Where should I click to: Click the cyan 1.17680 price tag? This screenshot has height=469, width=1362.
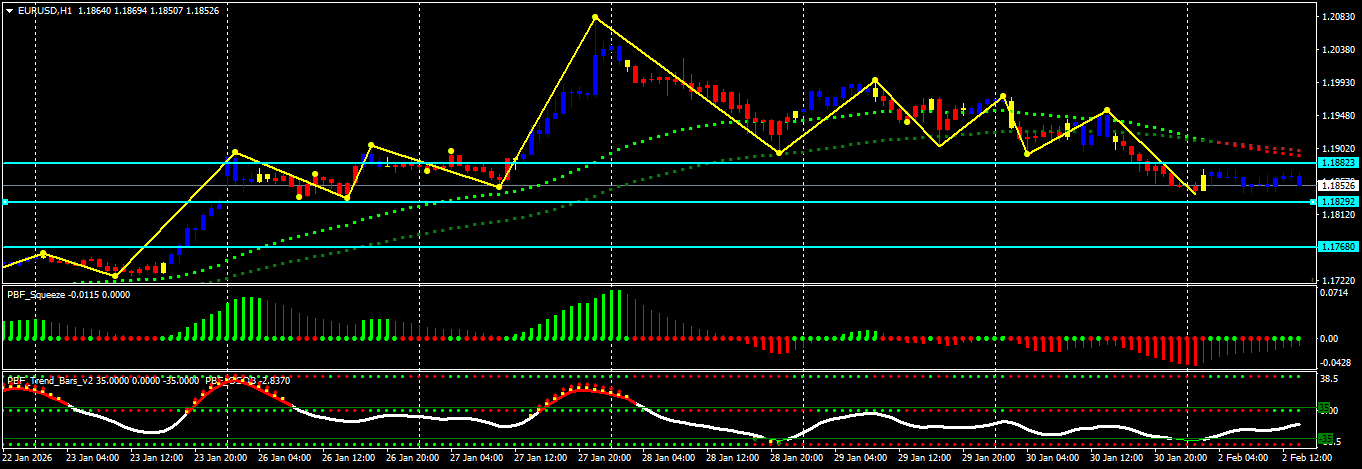[1337, 246]
